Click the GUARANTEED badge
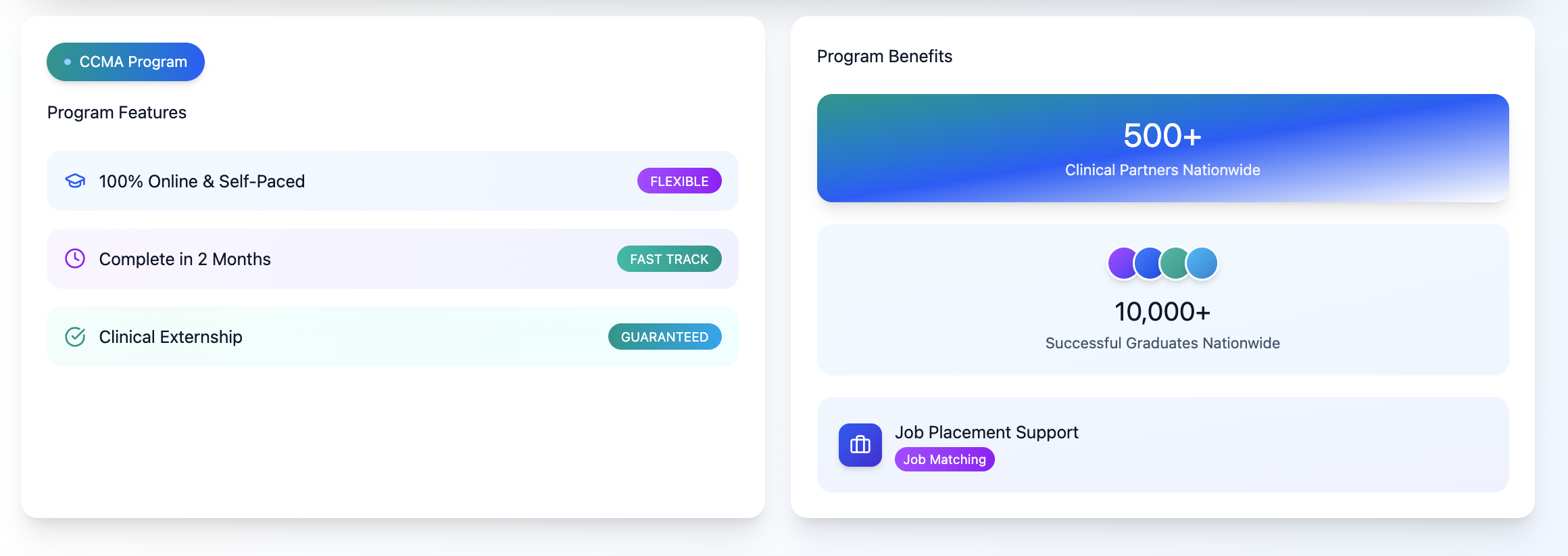The height and width of the screenshot is (556, 1568). 664,336
